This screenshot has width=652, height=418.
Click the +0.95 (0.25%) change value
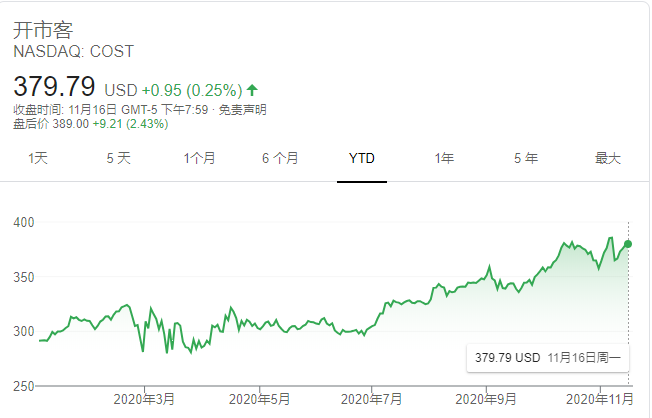coord(192,90)
